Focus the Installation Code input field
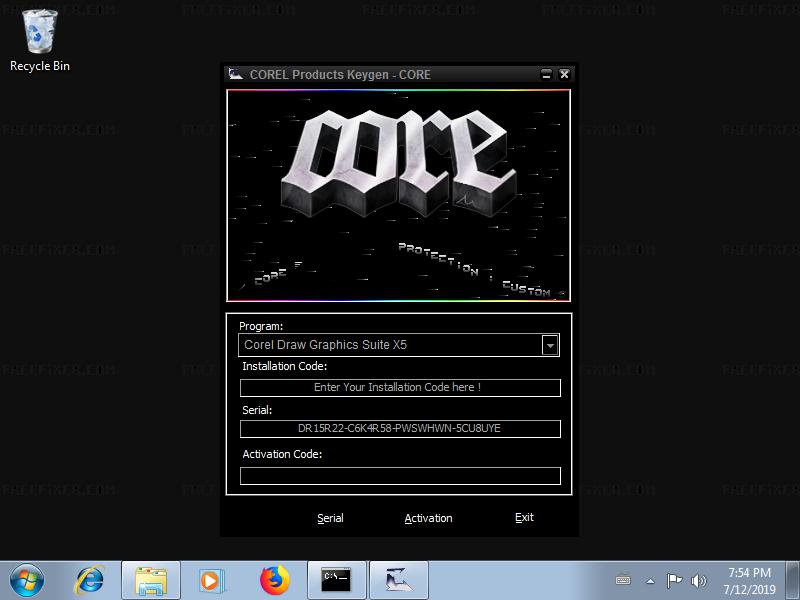This screenshot has height=600, width=800. coord(400,388)
